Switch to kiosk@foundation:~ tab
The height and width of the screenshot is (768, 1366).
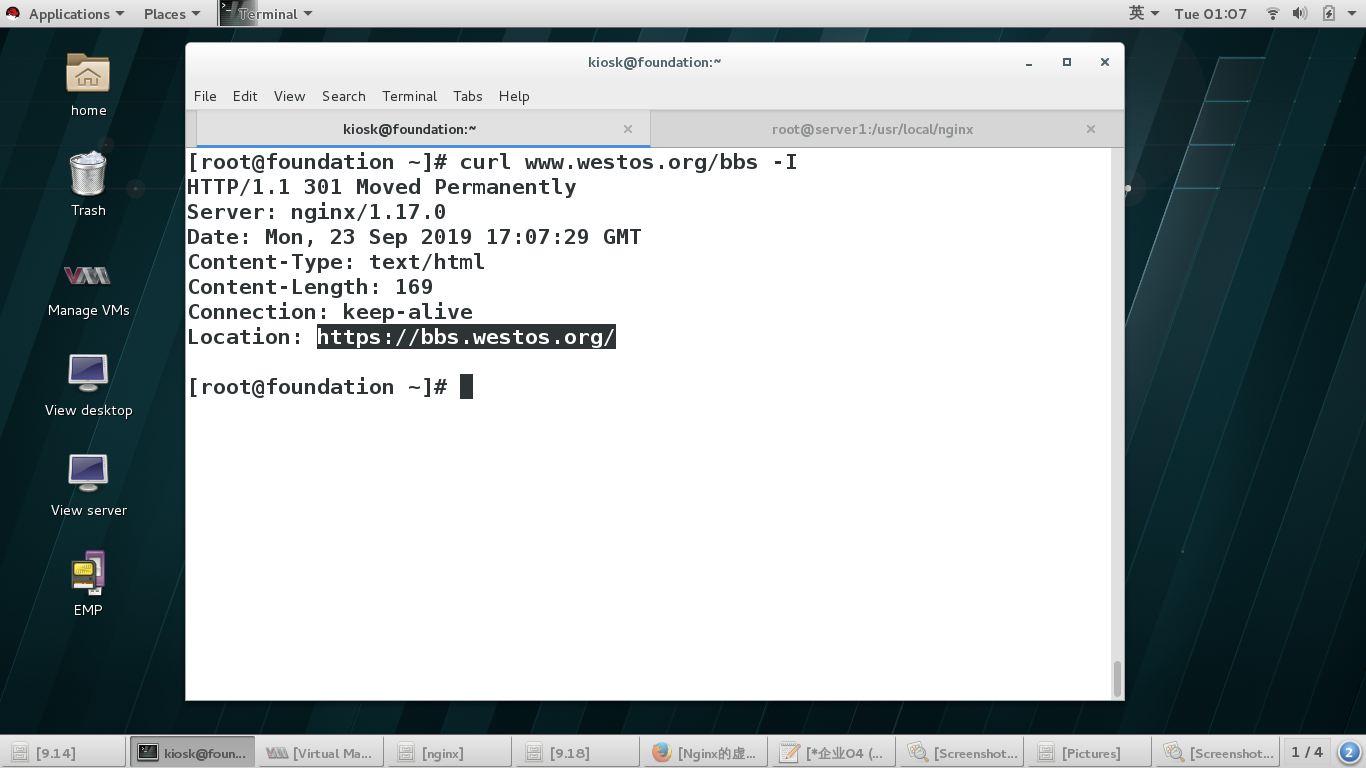[x=409, y=129]
